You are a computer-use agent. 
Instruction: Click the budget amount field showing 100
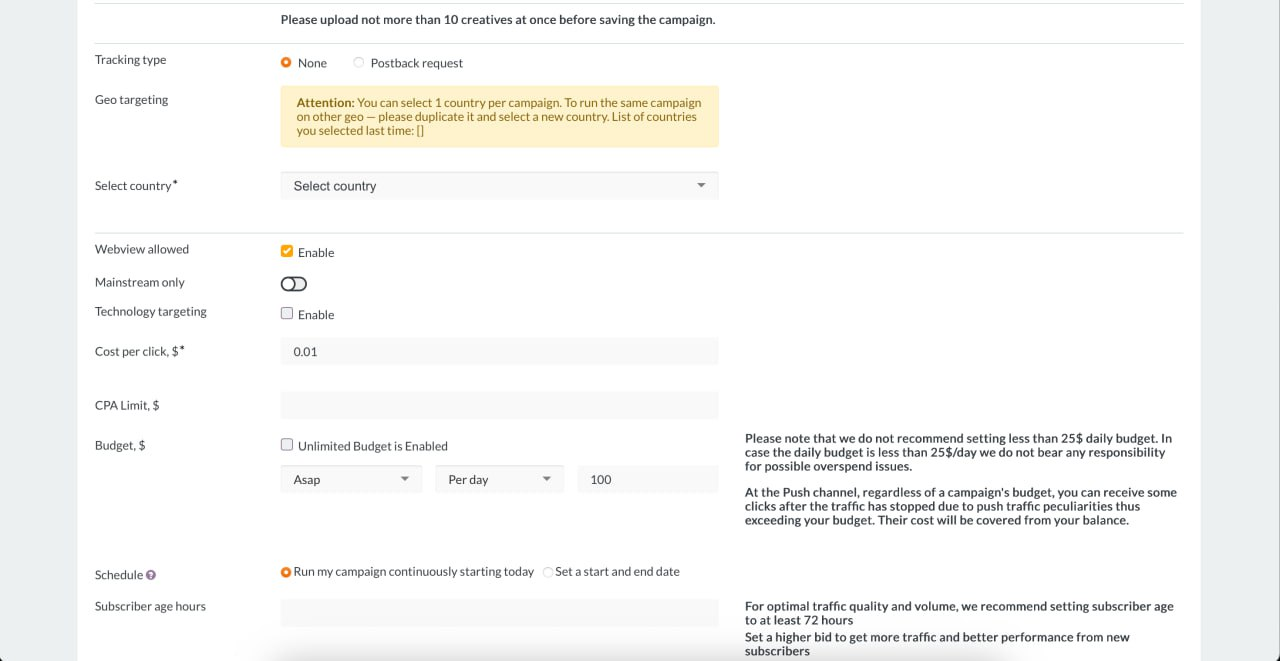(x=647, y=480)
